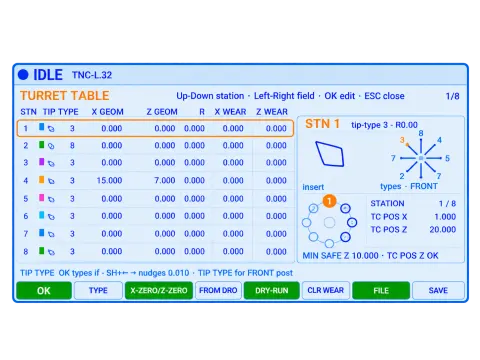Click the tool insert icon in station 7 row
The image size is (480, 360).
(x=51, y=234)
